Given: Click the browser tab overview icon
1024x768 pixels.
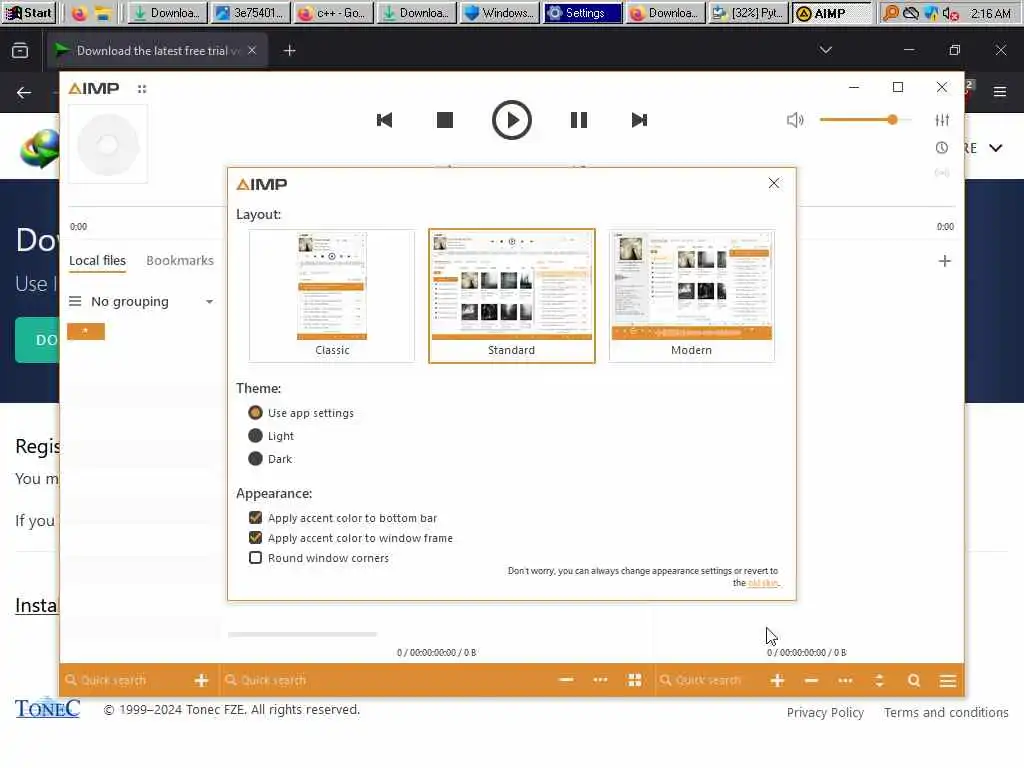Looking at the screenshot, I should pyautogui.click(x=20, y=50).
